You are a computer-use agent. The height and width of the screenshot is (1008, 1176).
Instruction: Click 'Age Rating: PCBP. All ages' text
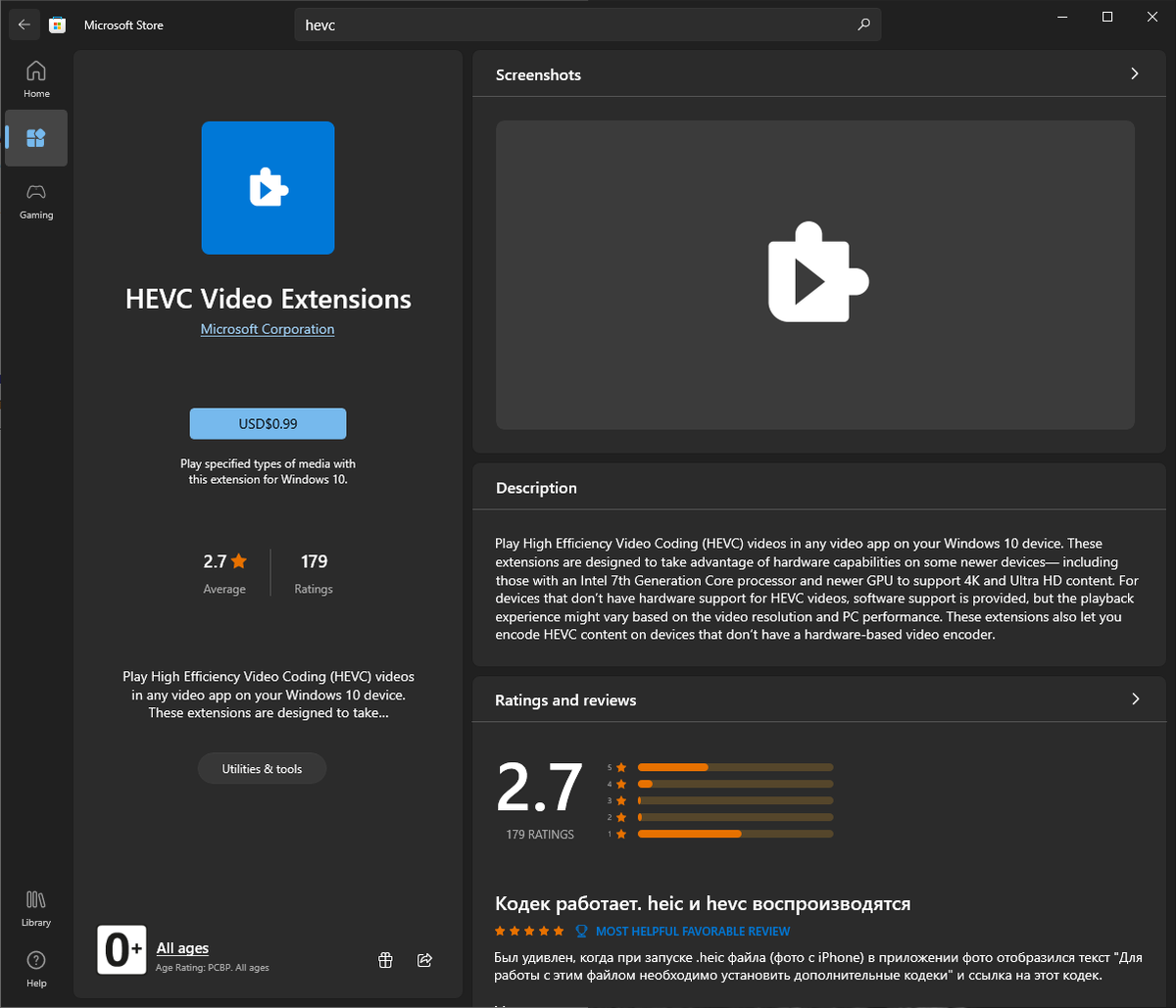(213, 968)
